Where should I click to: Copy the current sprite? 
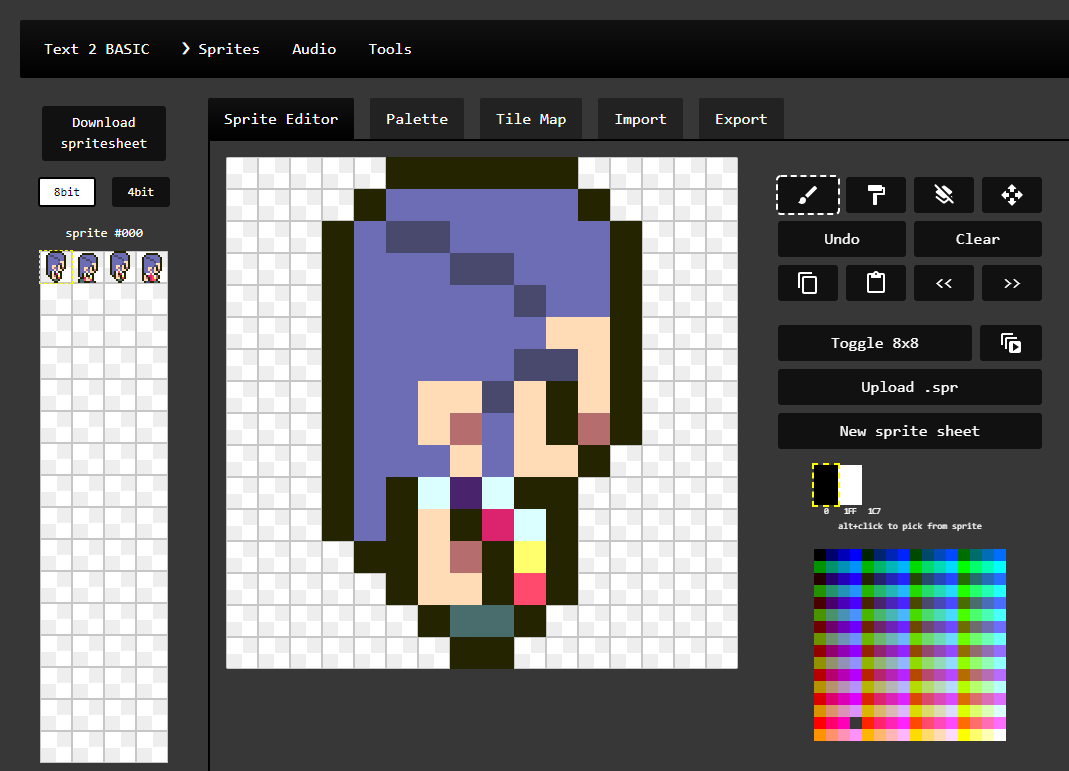807,283
